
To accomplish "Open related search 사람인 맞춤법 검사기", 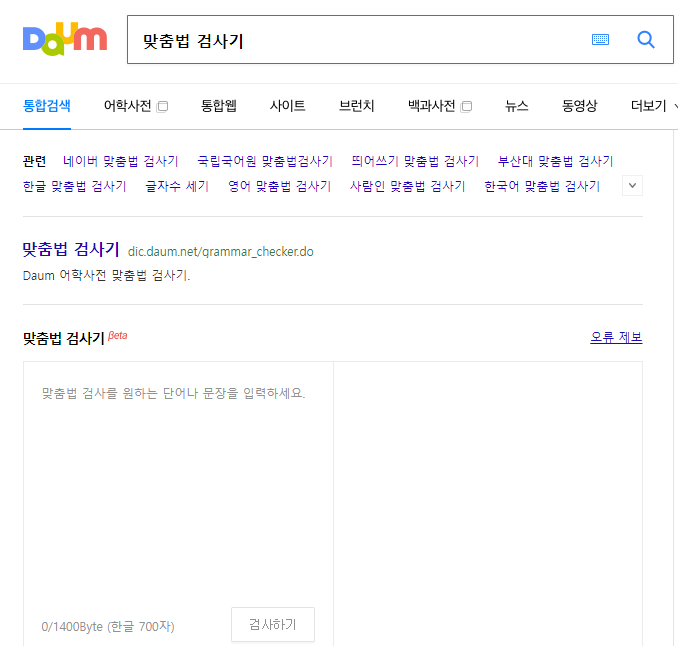I will point(407,186).
